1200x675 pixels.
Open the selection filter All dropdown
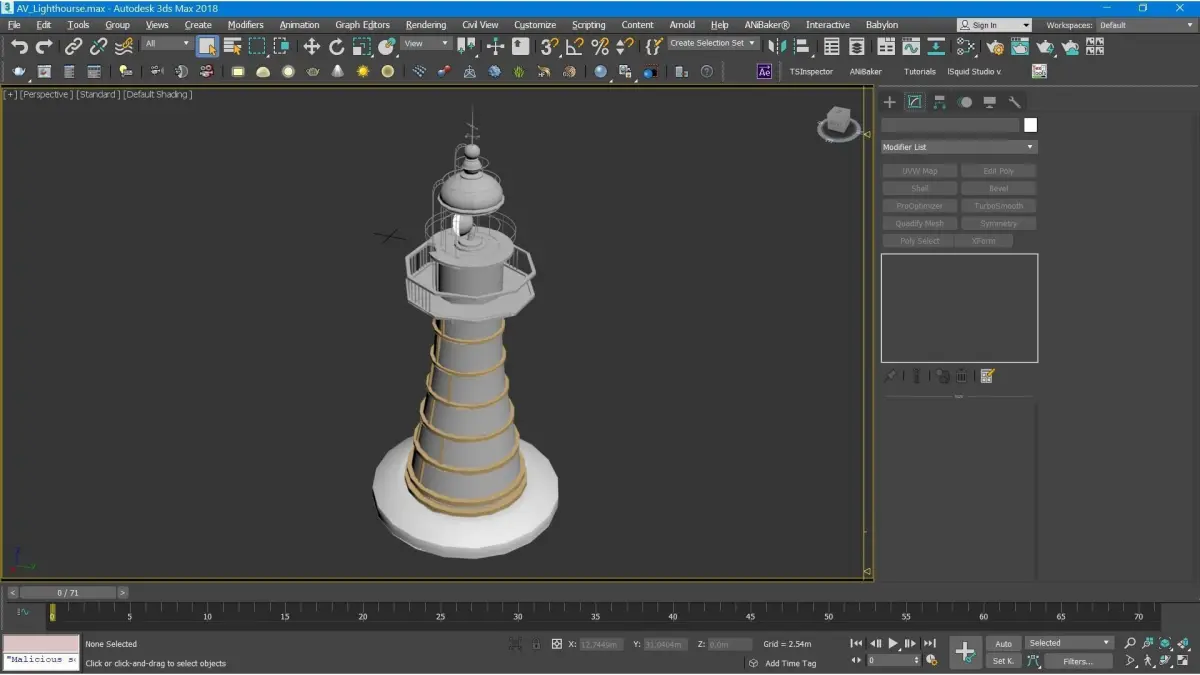point(166,44)
